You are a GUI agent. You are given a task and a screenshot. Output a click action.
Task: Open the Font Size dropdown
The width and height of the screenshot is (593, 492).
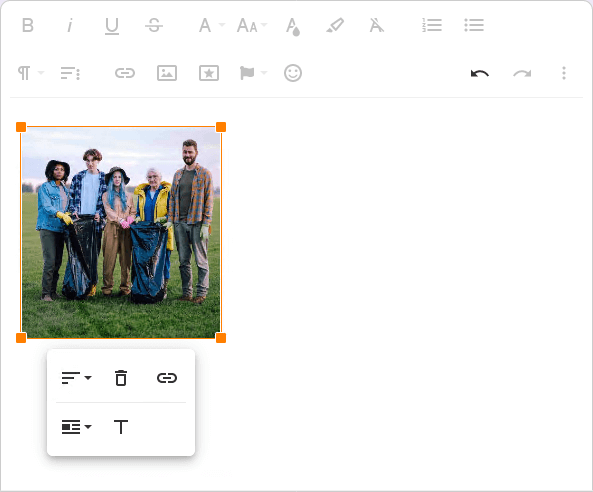[x=252, y=25]
